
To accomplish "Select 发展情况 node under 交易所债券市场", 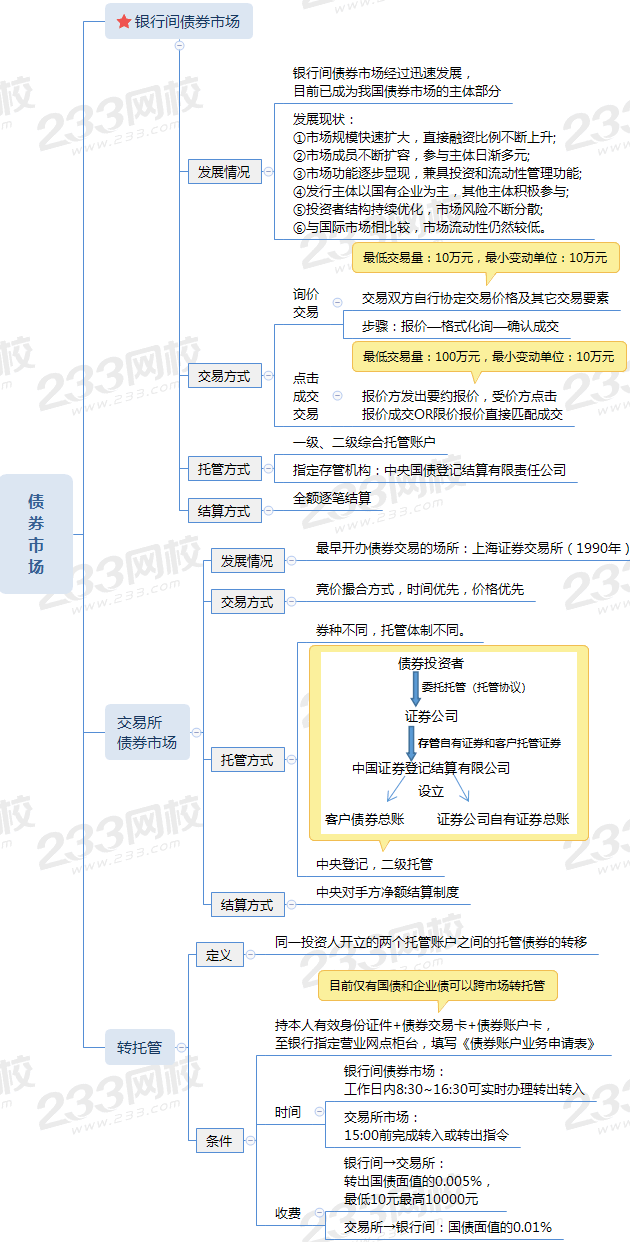I will point(247,561).
